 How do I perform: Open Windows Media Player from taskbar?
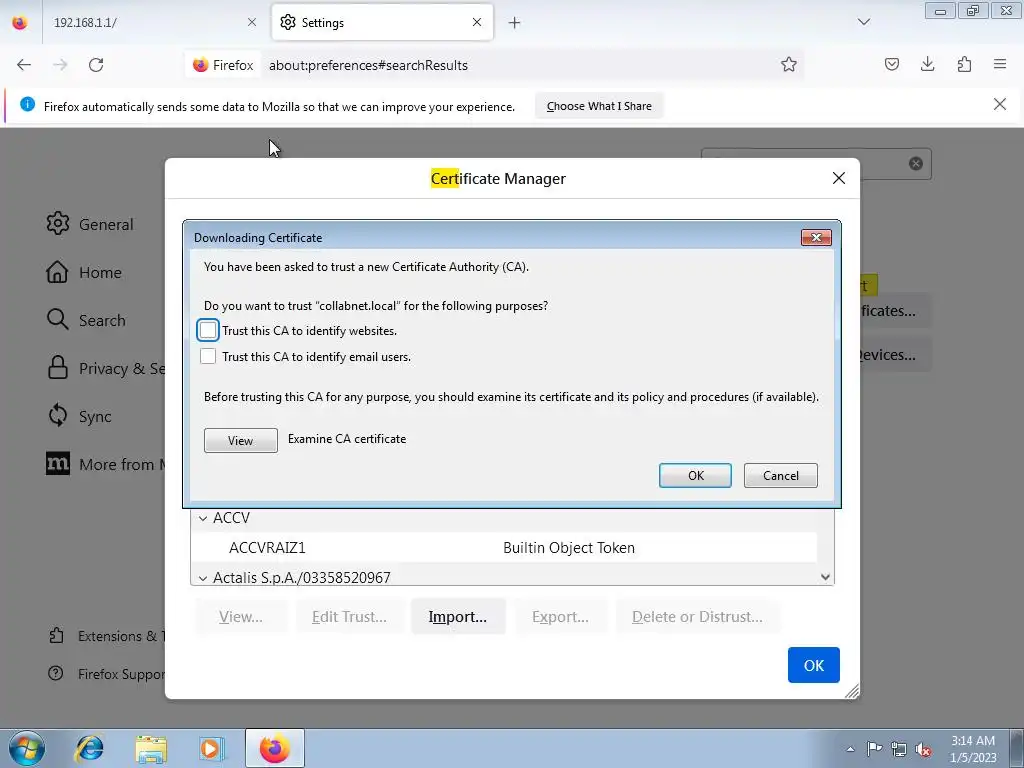click(x=212, y=748)
